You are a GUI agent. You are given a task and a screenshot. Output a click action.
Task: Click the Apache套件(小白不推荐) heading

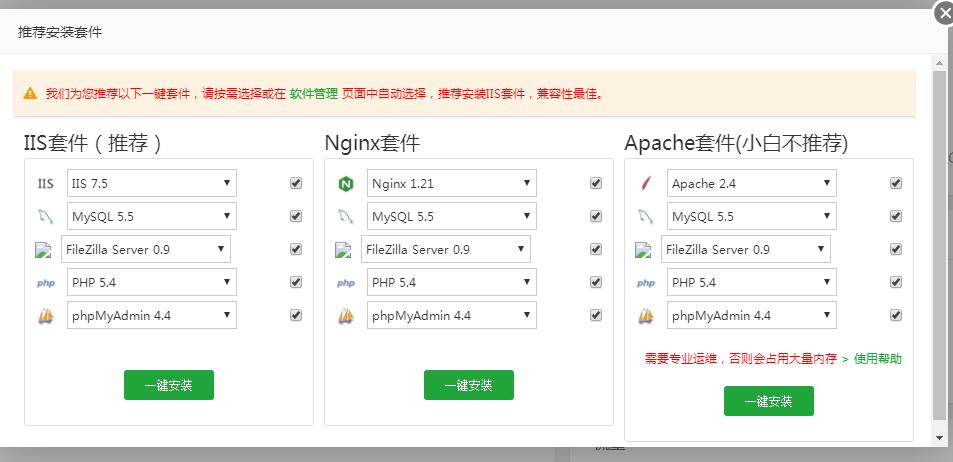[736, 143]
